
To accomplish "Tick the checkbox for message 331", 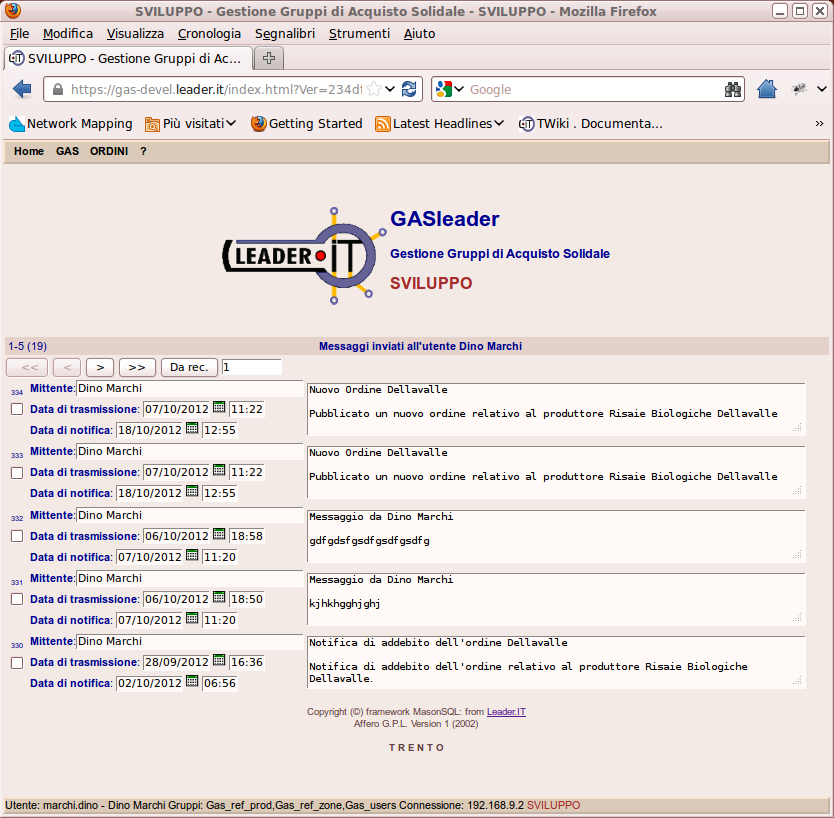I will [17, 599].
